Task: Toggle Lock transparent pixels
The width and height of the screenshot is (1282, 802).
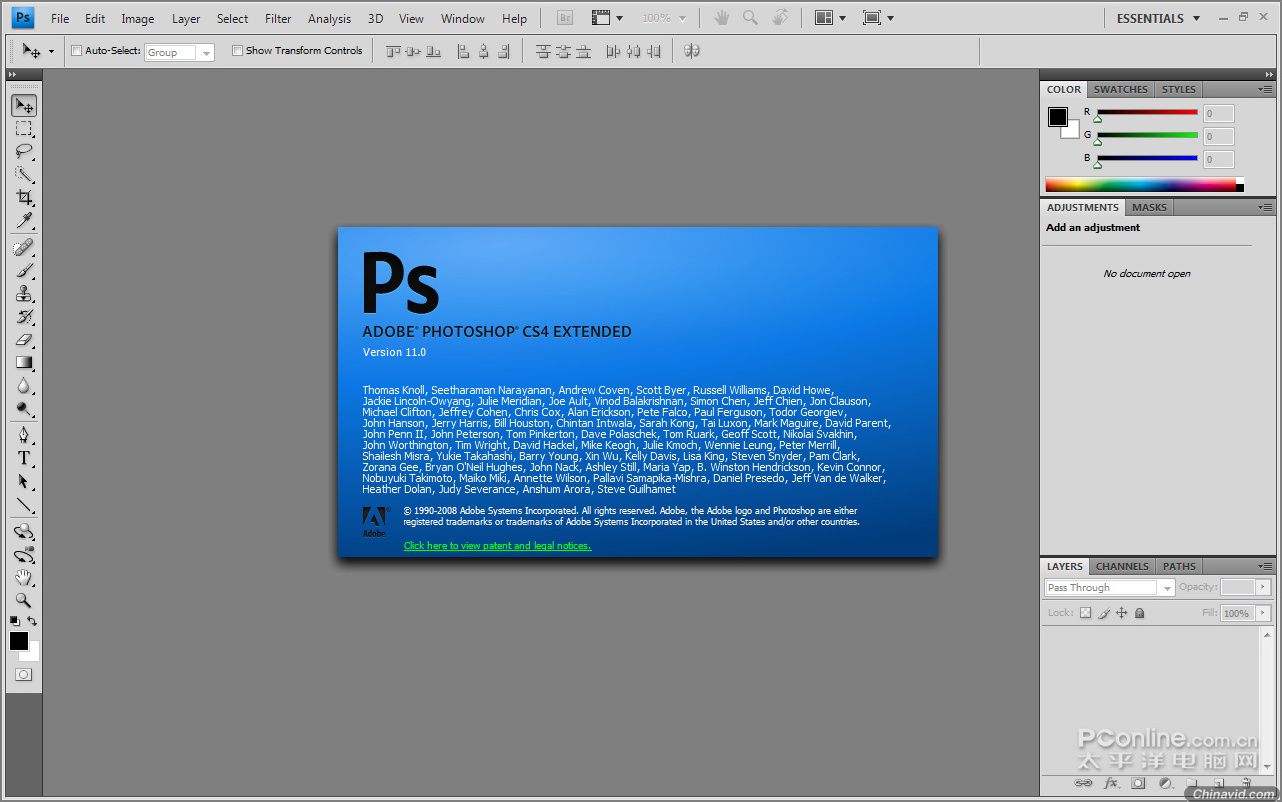Action: [1085, 613]
